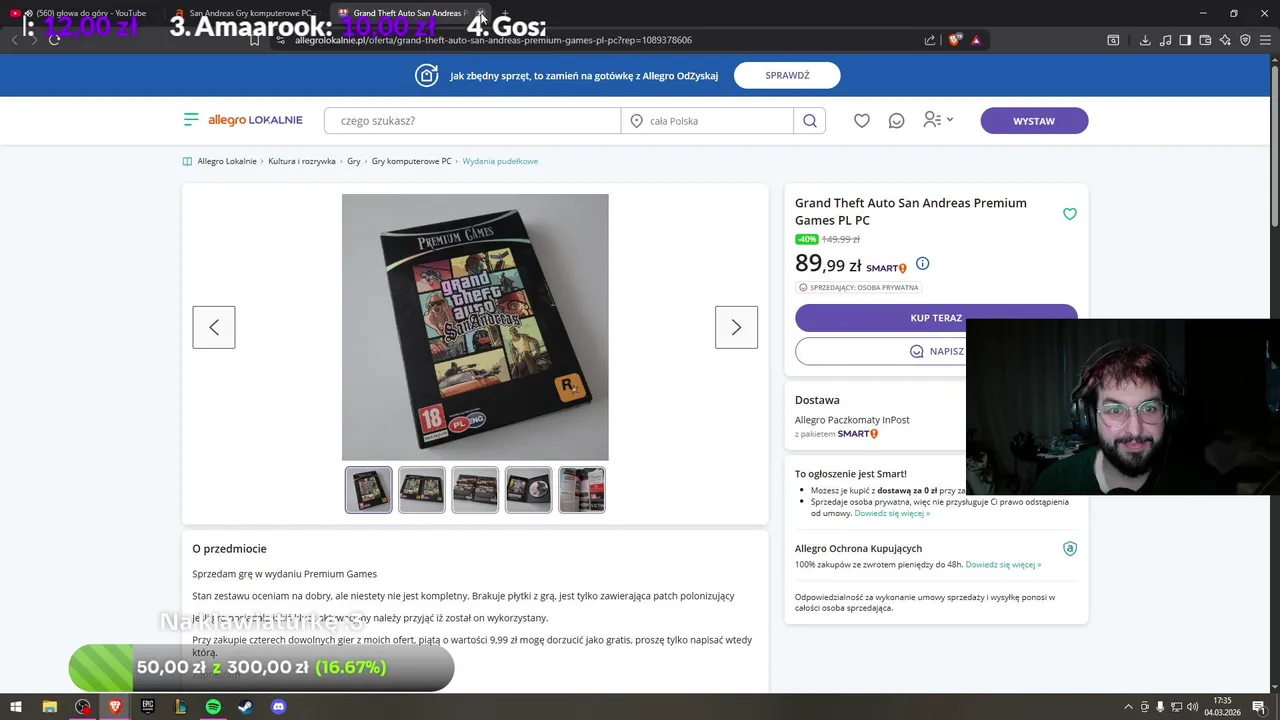Image resolution: width=1280 pixels, height=720 pixels.
Task: Reload the page with the refresh icon
Action: click(54, 40)
